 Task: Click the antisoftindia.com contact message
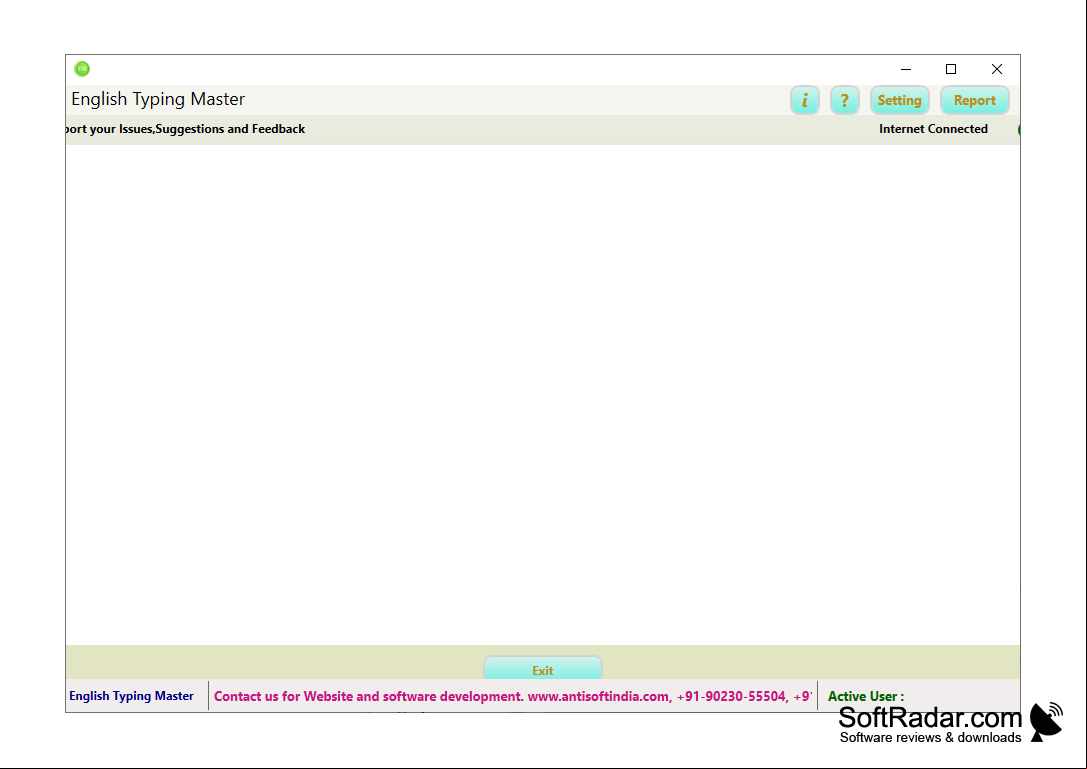click(512, 696)
